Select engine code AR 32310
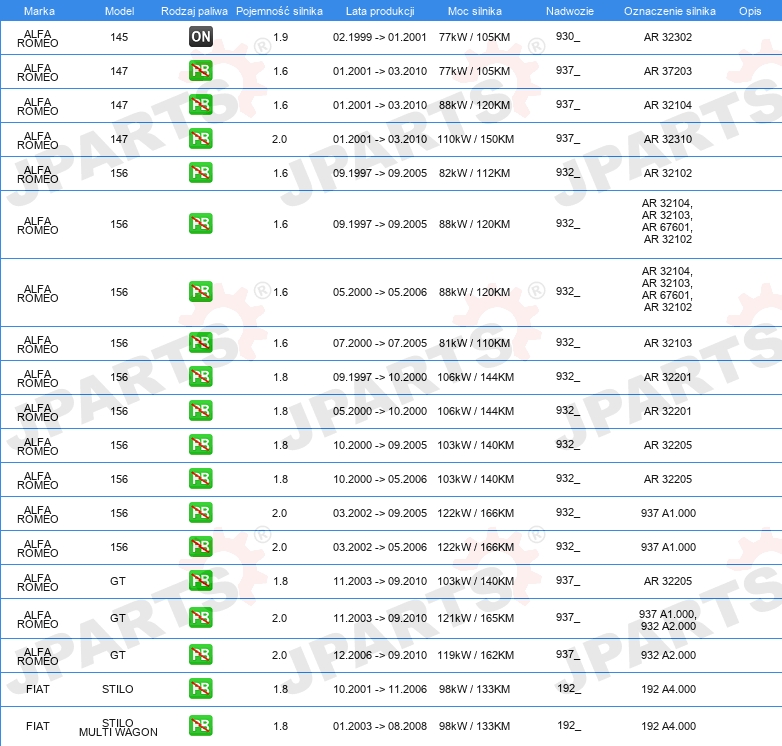Screen dimensions: 782x746 tap(668, 139)
